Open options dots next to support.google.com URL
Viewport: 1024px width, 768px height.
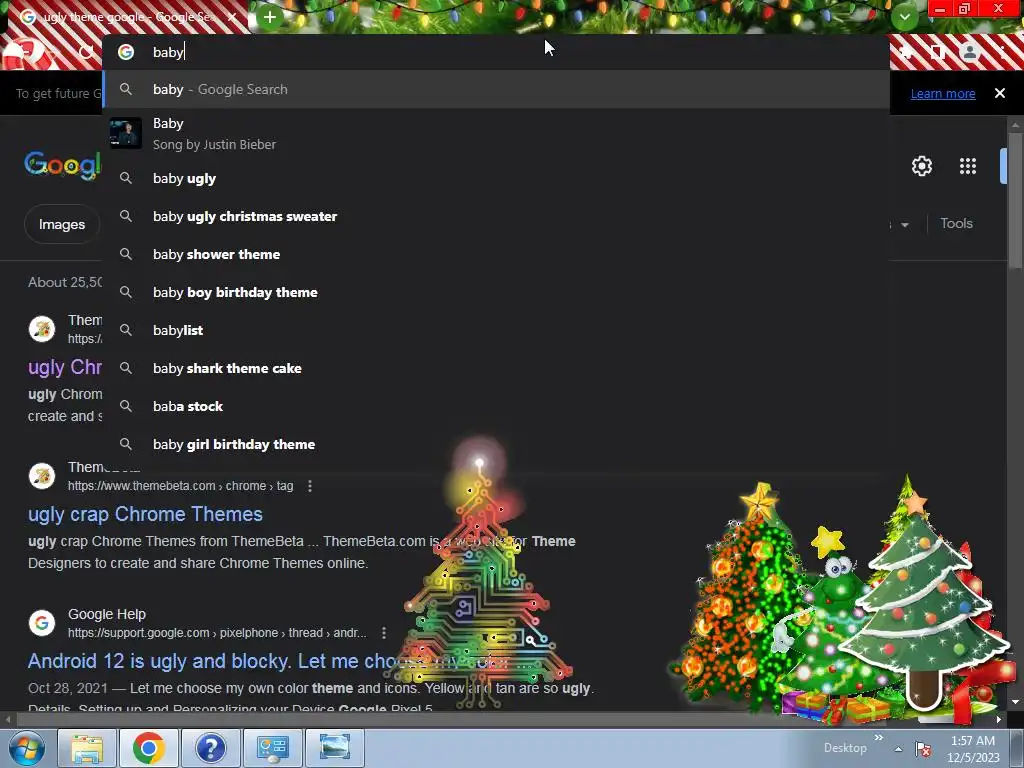point(384,633)
